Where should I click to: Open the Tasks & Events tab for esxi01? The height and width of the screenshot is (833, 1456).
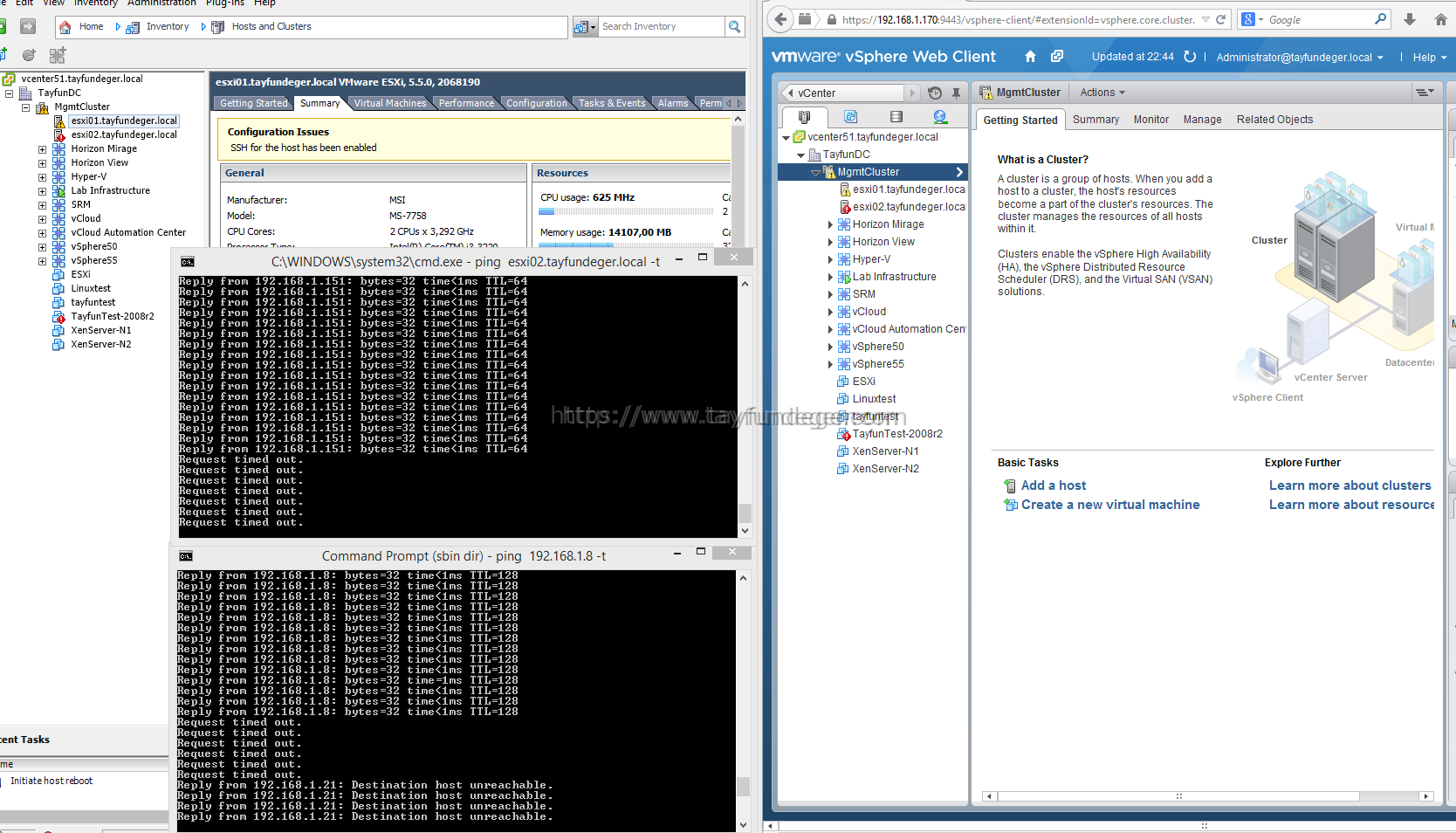coord(612,103)
